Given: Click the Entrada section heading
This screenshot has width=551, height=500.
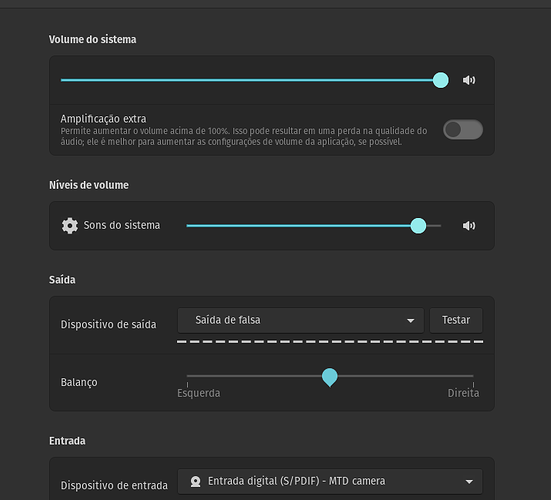Looking at the screenshot, I should [67, 441].
